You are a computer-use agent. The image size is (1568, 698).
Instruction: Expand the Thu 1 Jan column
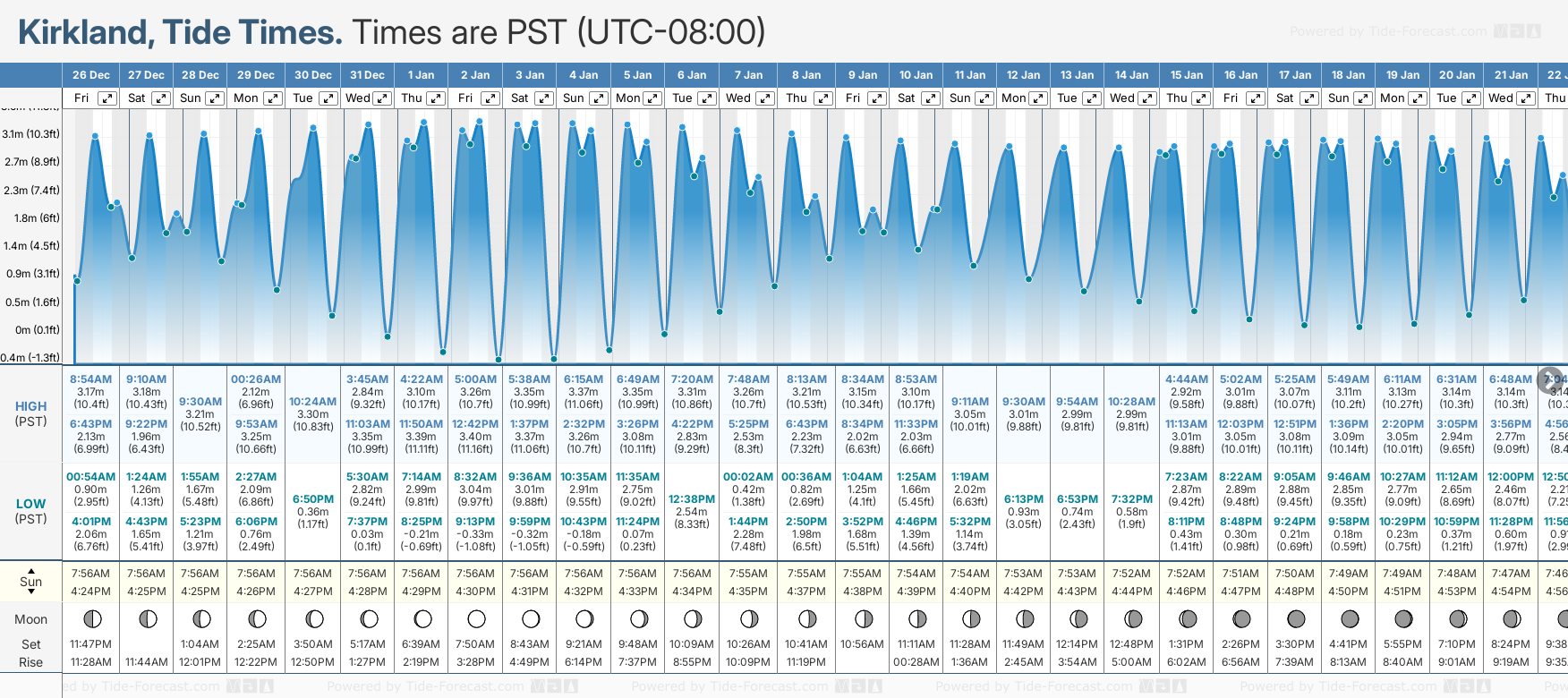436,98
